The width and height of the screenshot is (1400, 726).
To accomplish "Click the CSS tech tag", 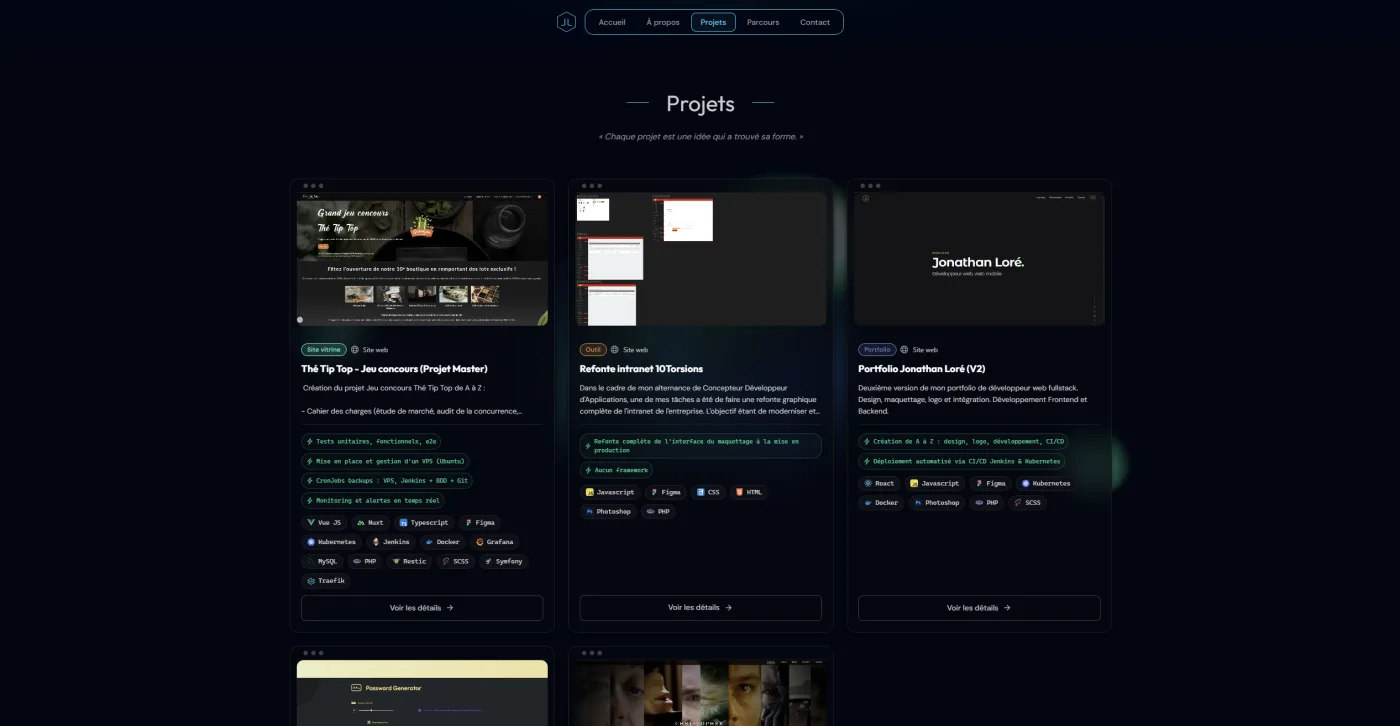I will tap(708, 492).
